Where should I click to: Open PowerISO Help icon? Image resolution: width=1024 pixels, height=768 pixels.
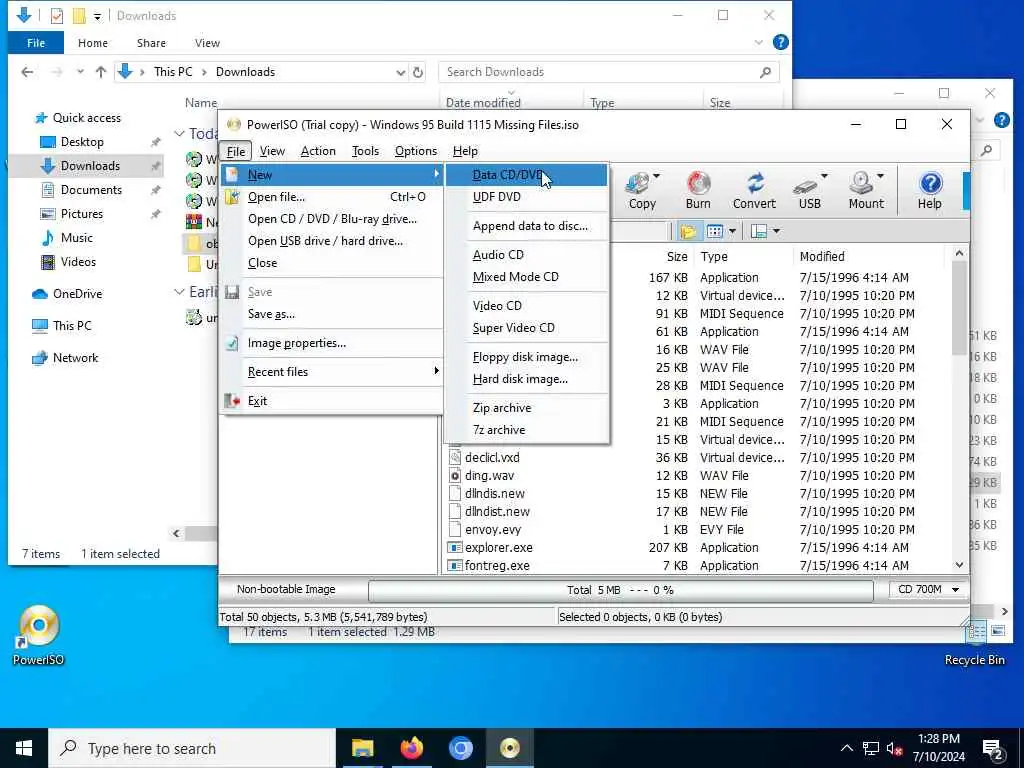[929, 191]
